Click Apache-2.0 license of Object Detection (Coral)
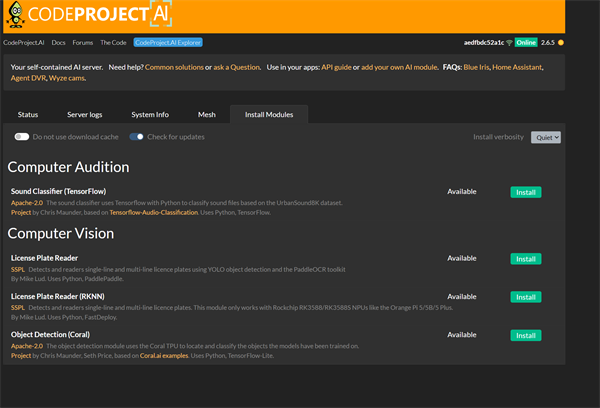The height and width of the screenshot is (408, 600). [27, 346]
